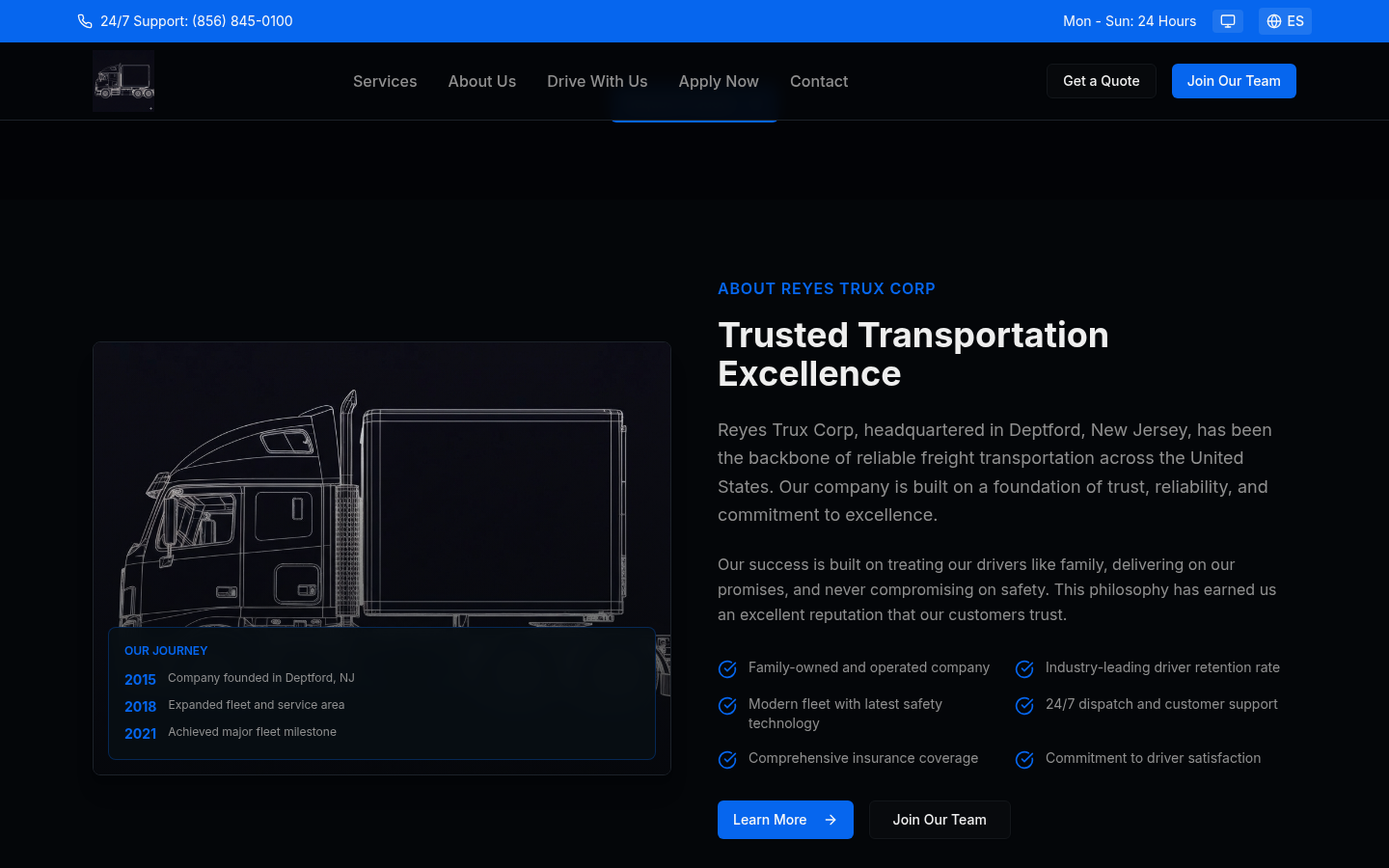Click the Learn More button
The height and width of the screenshot is (868, 1389).
(770, 820)
